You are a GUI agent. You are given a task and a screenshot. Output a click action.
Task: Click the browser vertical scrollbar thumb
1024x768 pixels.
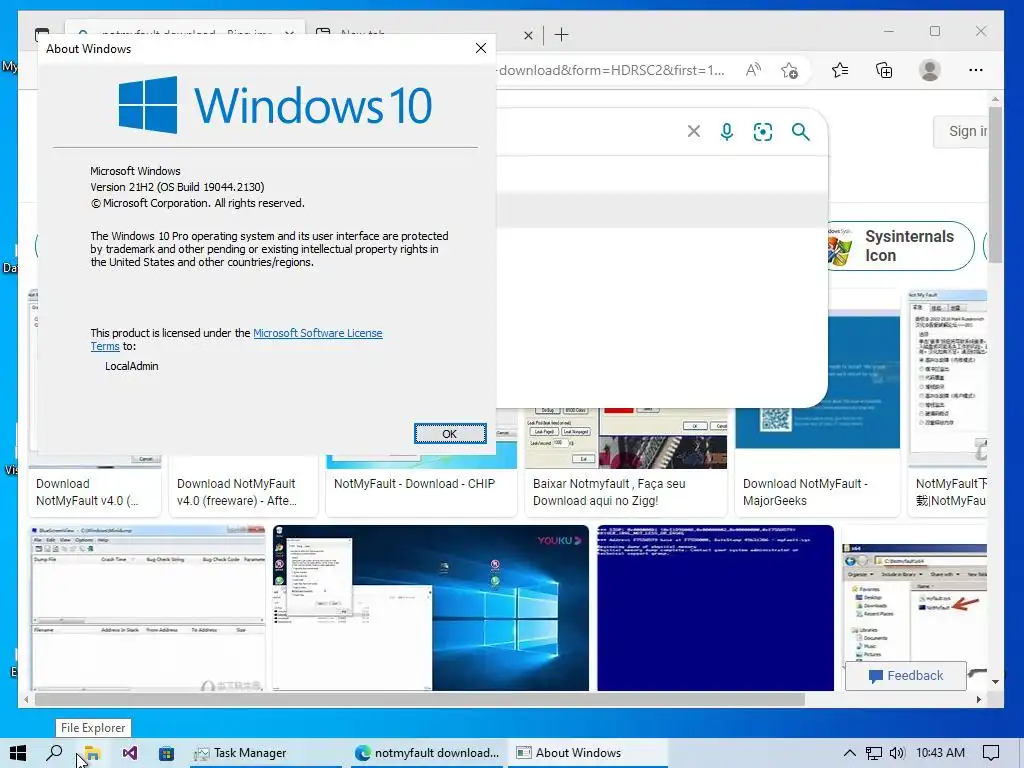[995, 186]
